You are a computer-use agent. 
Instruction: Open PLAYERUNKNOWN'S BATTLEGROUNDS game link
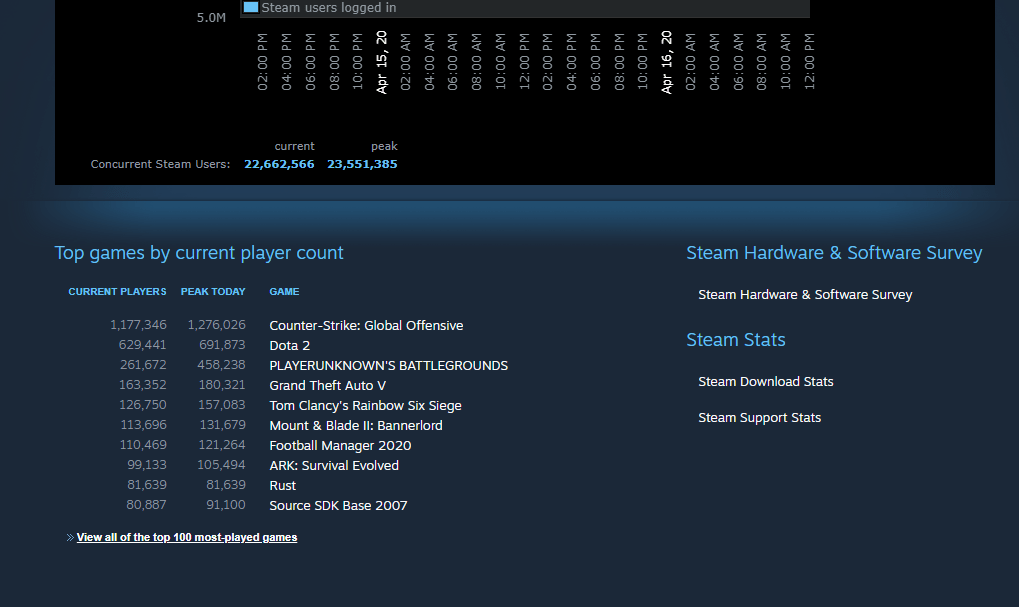click(389, 366)
